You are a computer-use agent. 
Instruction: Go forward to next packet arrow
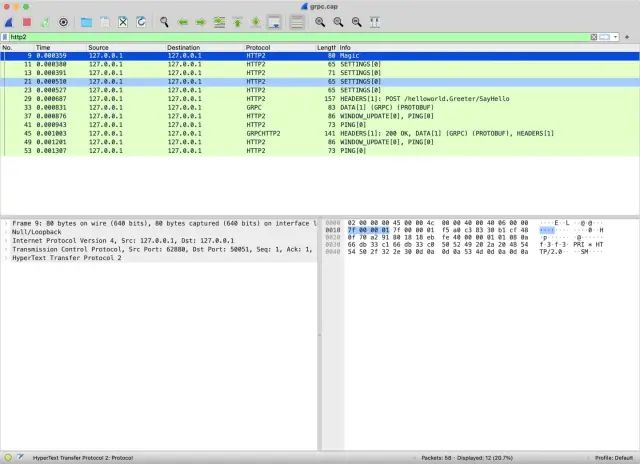201,22
